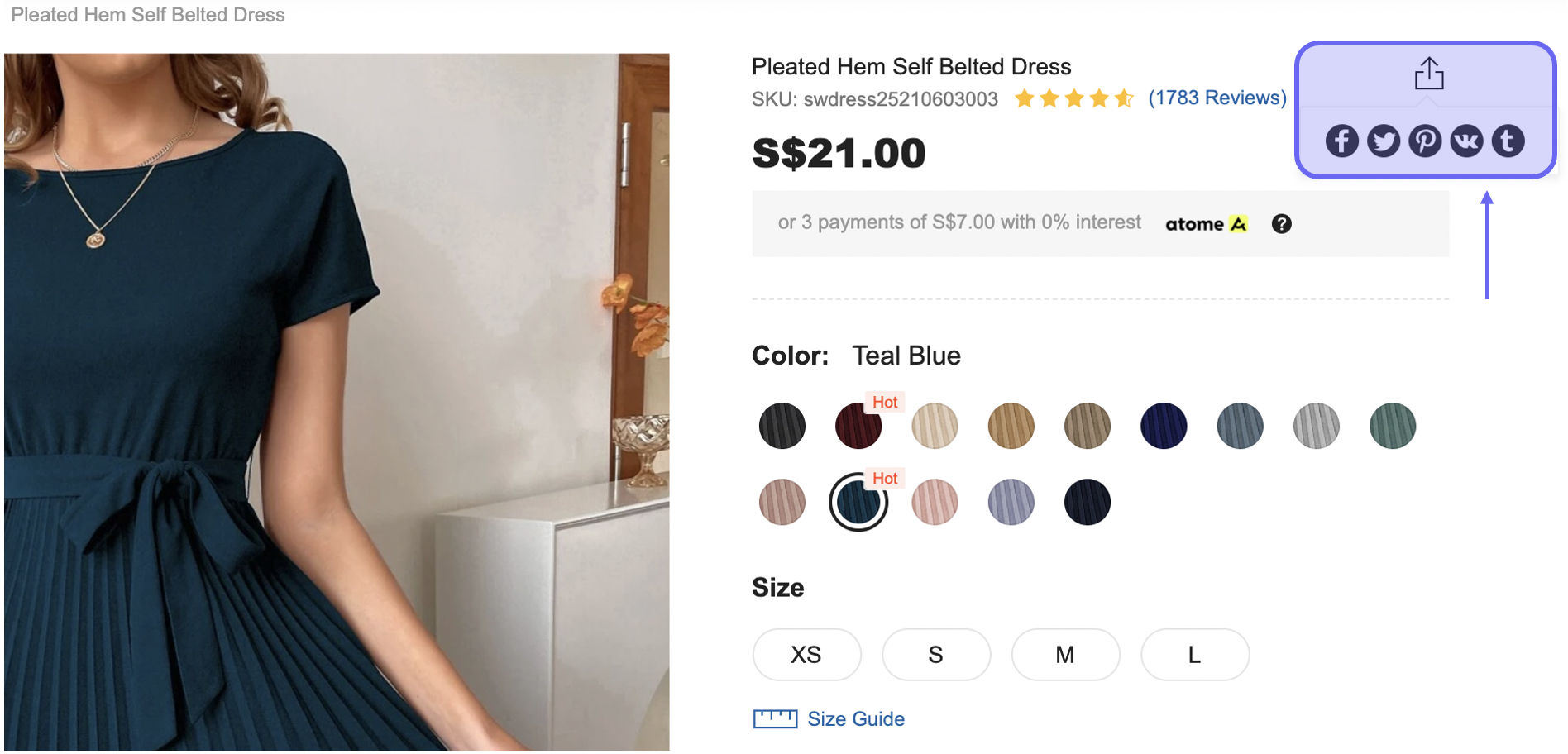The width and height of the screenshot is (1568, 754).
Task: Open the Atome help question mark
Action: (x=1281, y=223)
